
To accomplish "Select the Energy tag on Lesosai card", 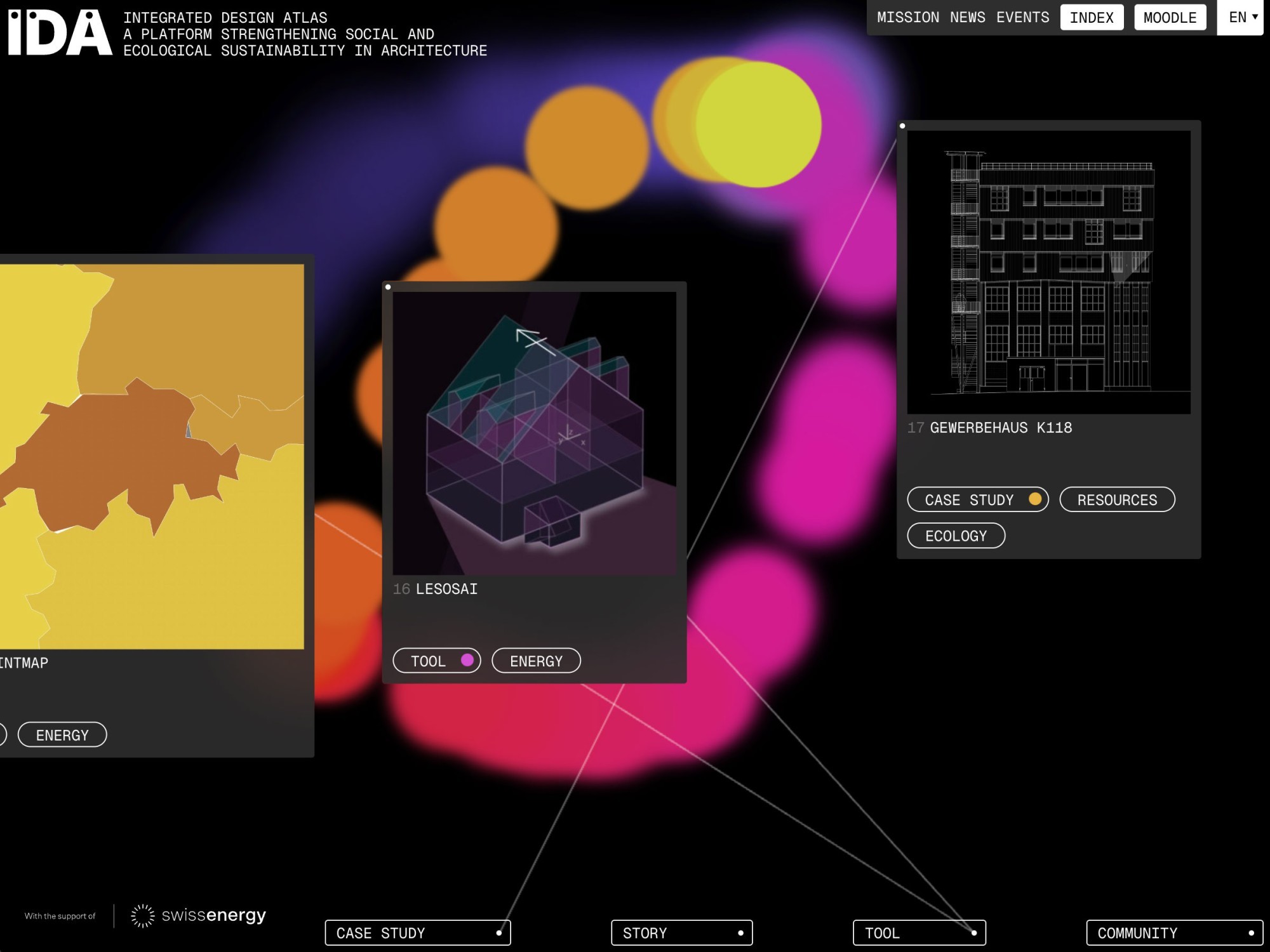I will 536,661.
